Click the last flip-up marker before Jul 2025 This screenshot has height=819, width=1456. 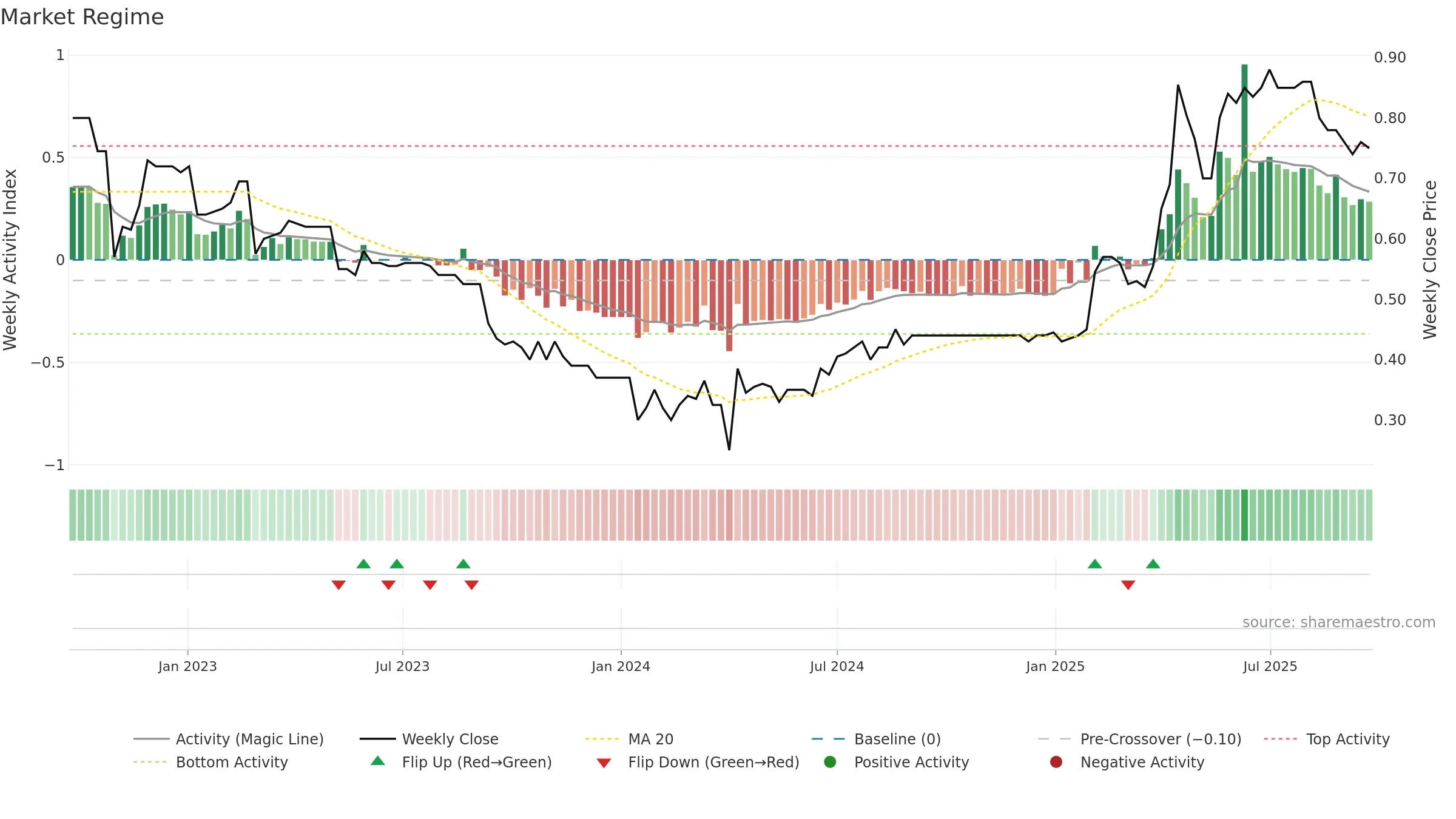click(1153, 564)
